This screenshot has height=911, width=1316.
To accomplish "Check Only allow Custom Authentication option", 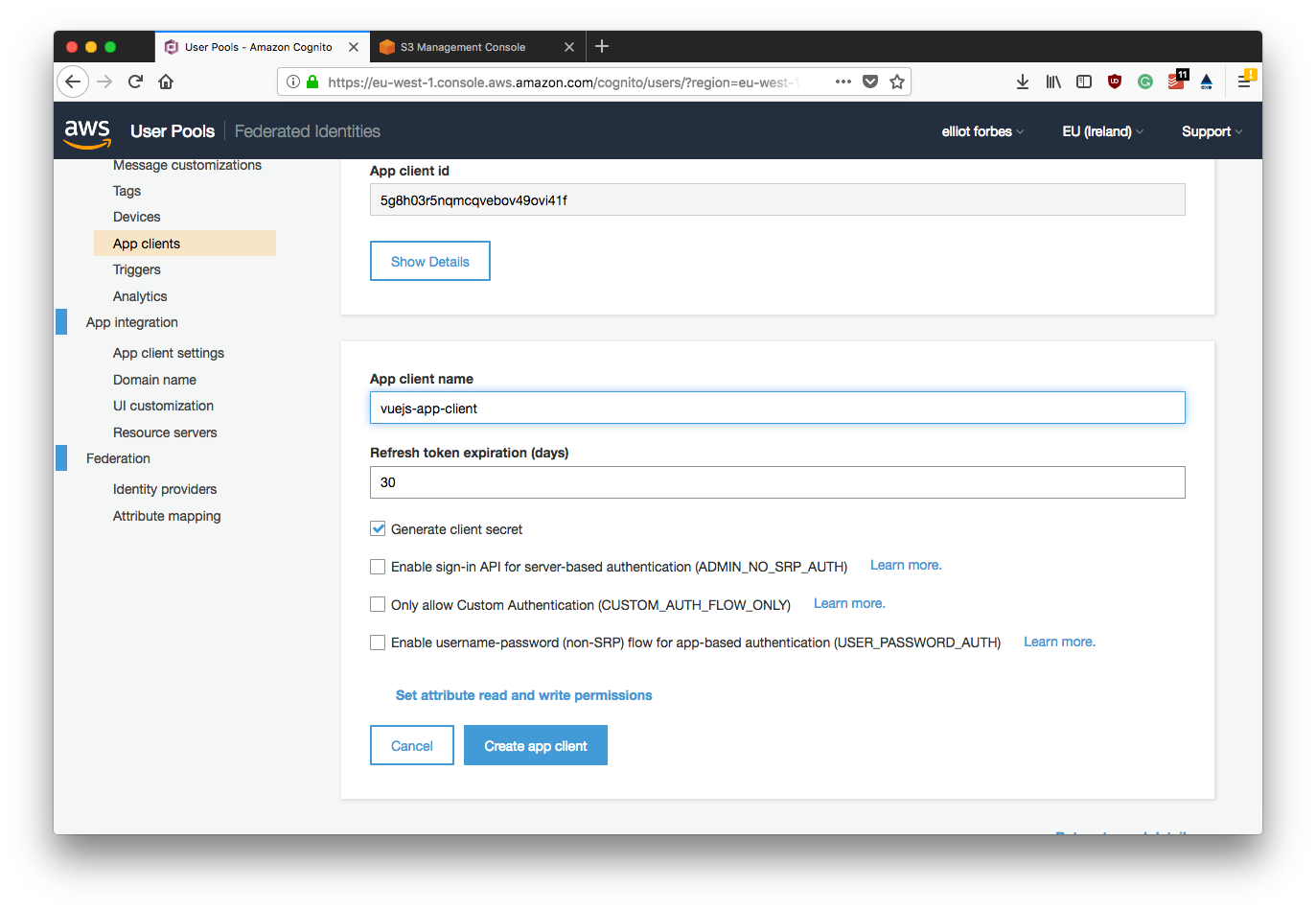I will point(378,605).
